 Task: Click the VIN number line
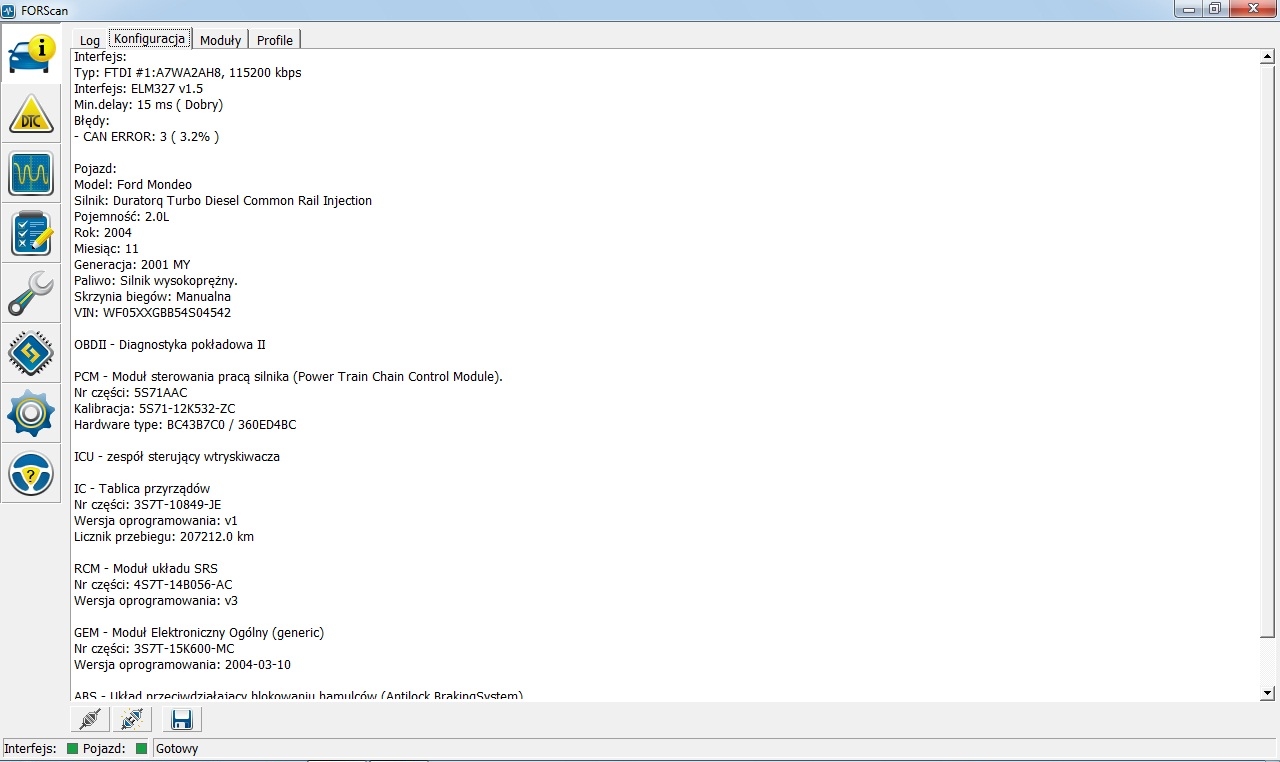click(152, 313)
